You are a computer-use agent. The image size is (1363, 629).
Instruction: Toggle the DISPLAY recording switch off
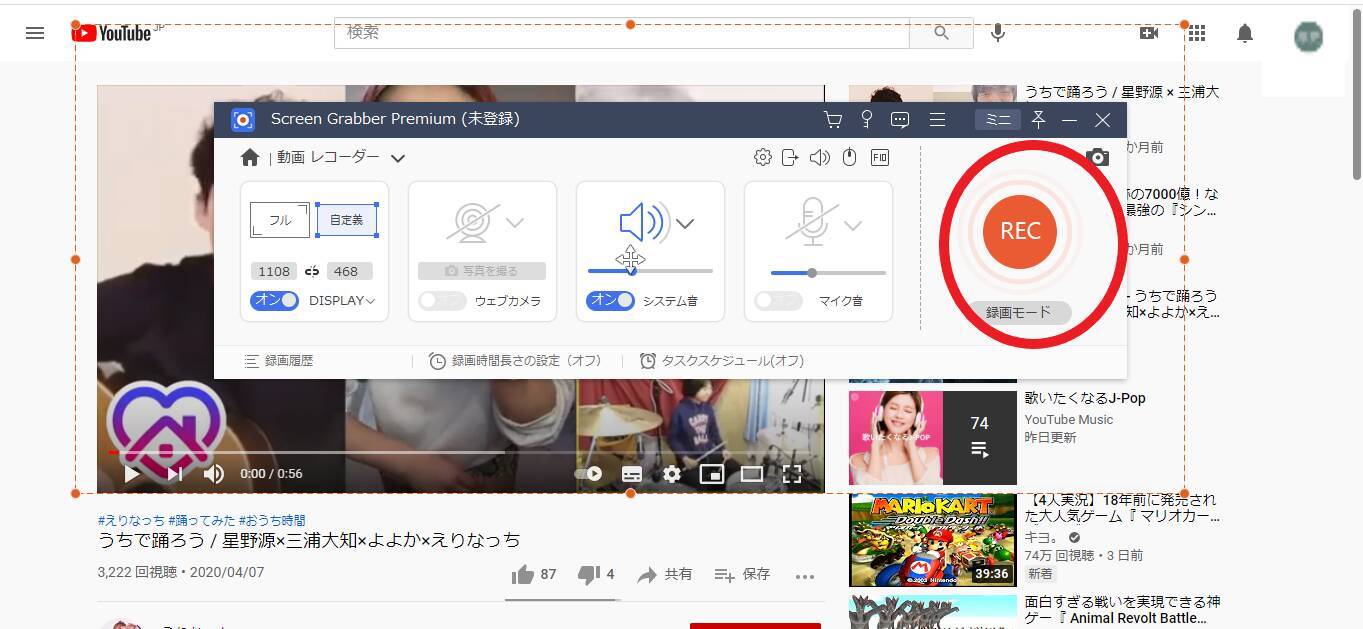click(274, 300)
